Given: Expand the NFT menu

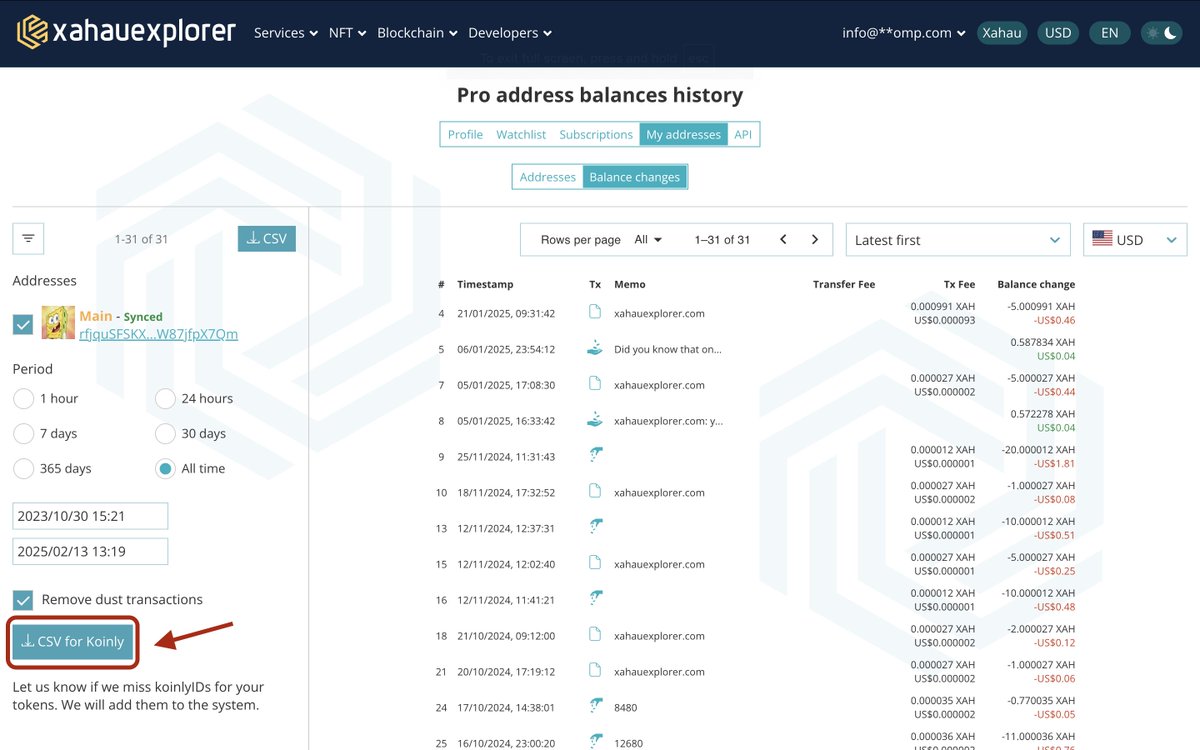Looking at the screenshot, I should coord(347,32).
